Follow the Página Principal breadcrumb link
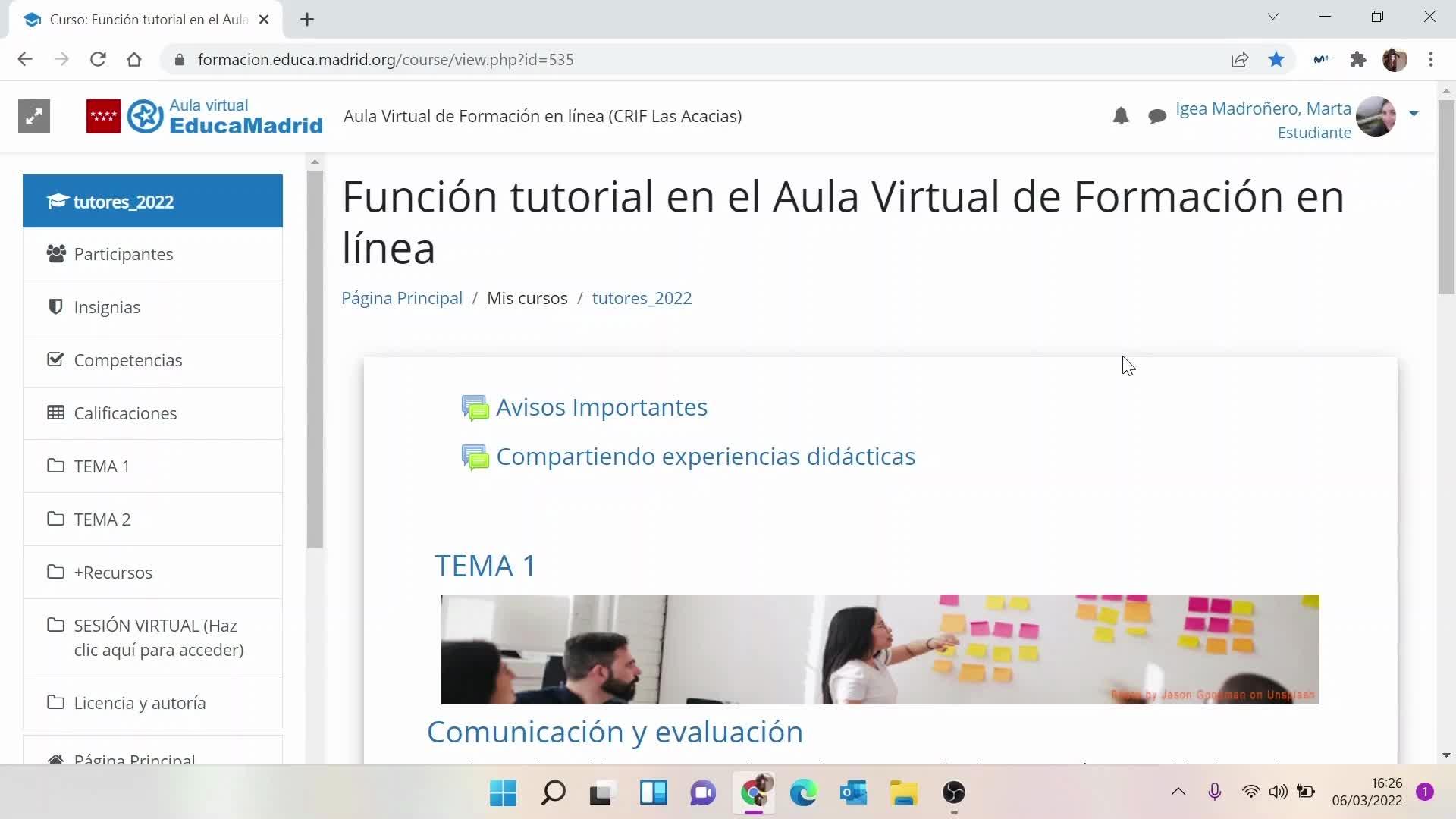Viewport: 1456px width, 819px height. pos(402,298)
